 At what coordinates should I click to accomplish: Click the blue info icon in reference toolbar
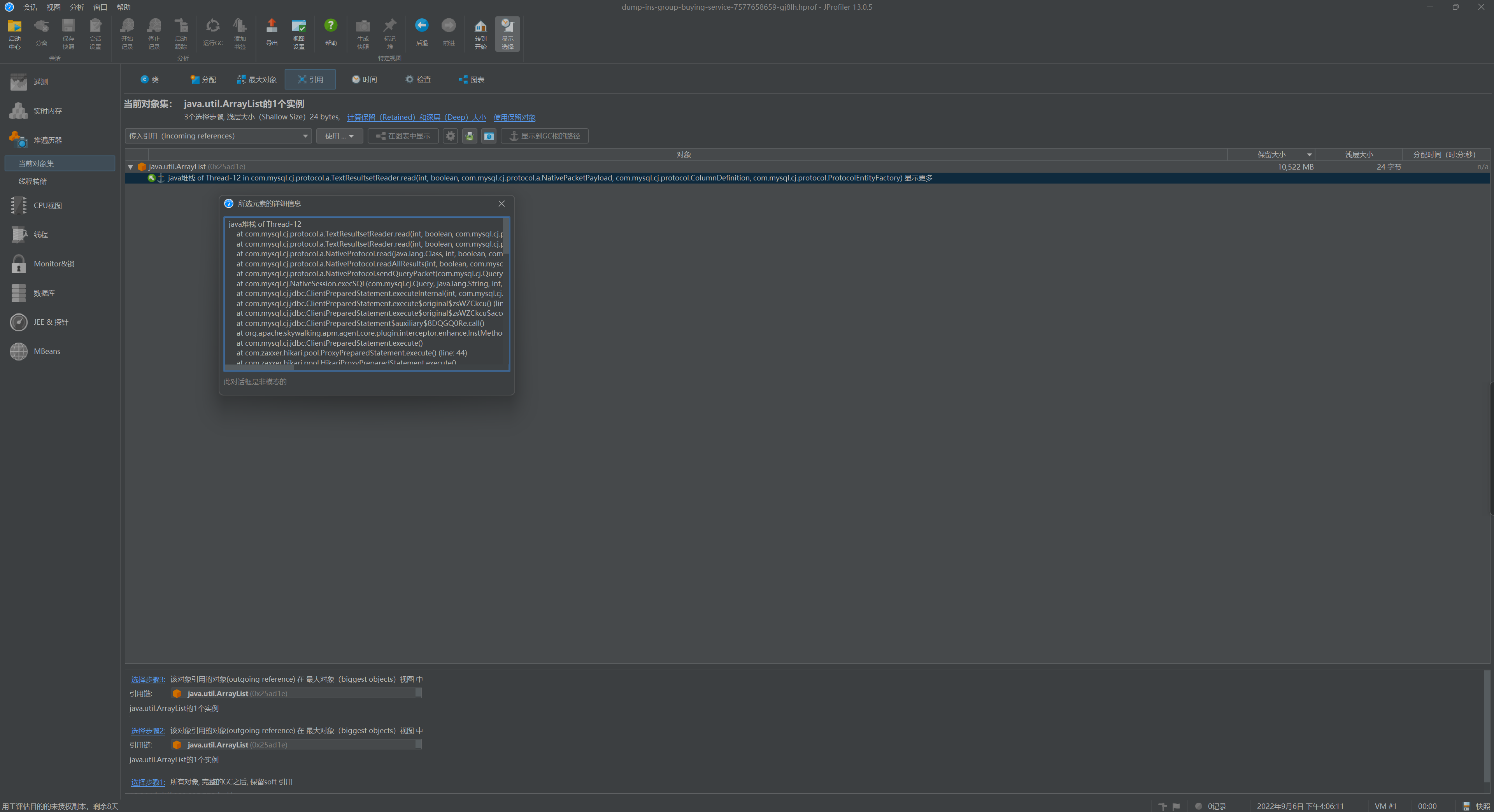pos(489,136)
